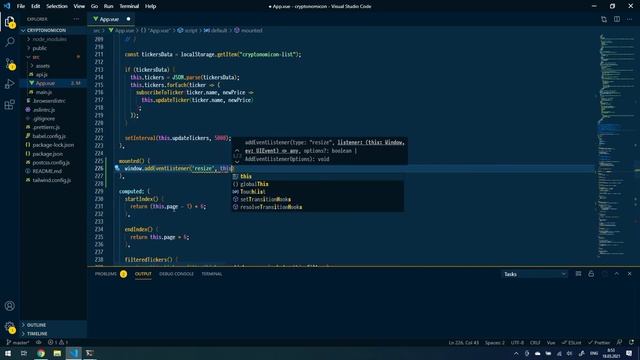640x360 pixels.
Task: Split the editor right
Action: point(617,19)
